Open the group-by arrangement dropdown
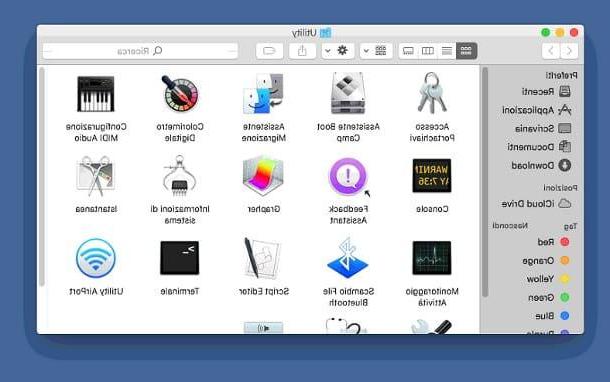 [376, 51]
